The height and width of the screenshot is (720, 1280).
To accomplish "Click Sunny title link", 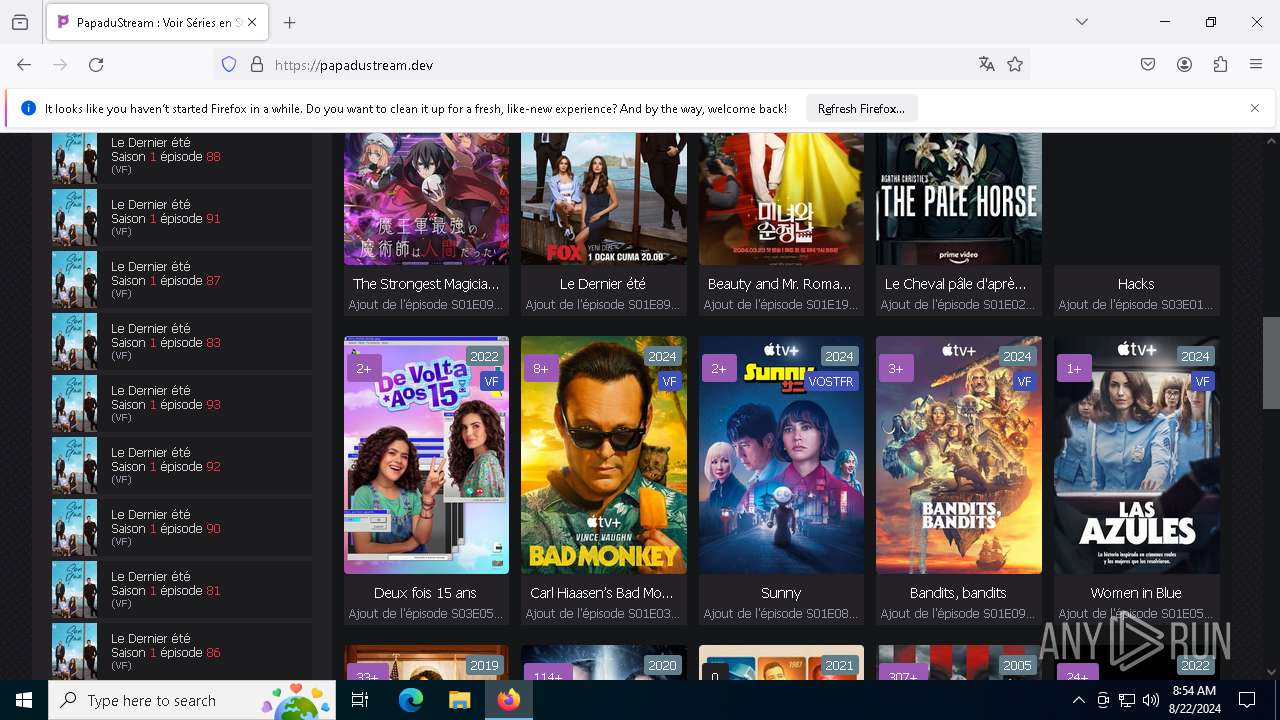I will (781, 593).
